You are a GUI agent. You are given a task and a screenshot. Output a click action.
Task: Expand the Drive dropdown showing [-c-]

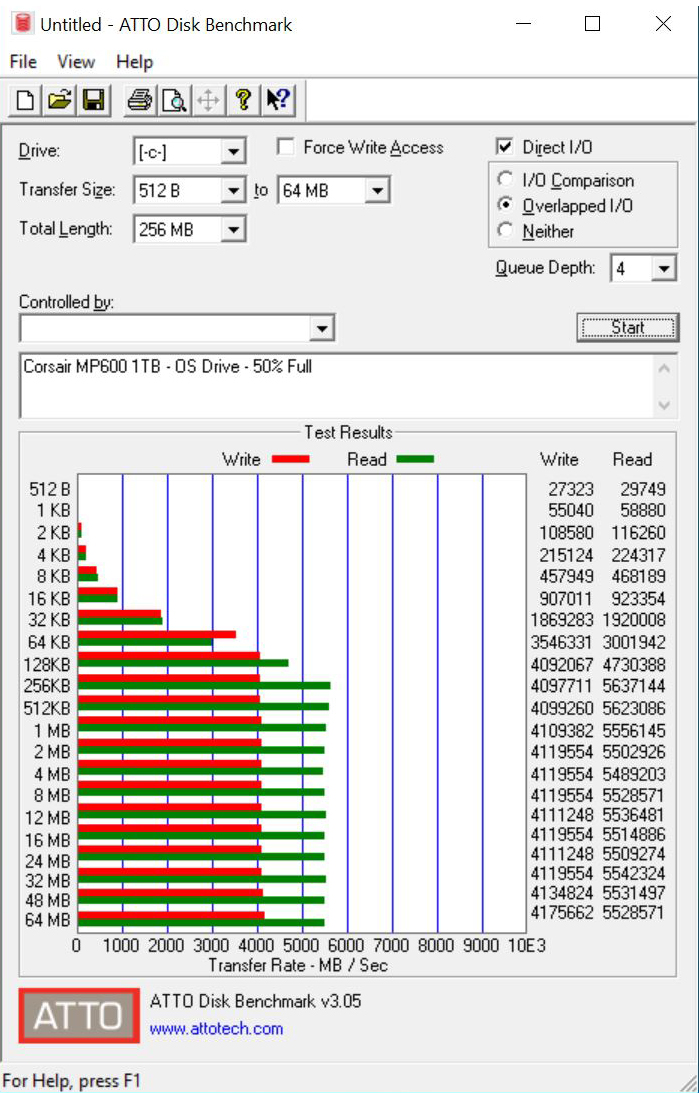pos(190,151)
